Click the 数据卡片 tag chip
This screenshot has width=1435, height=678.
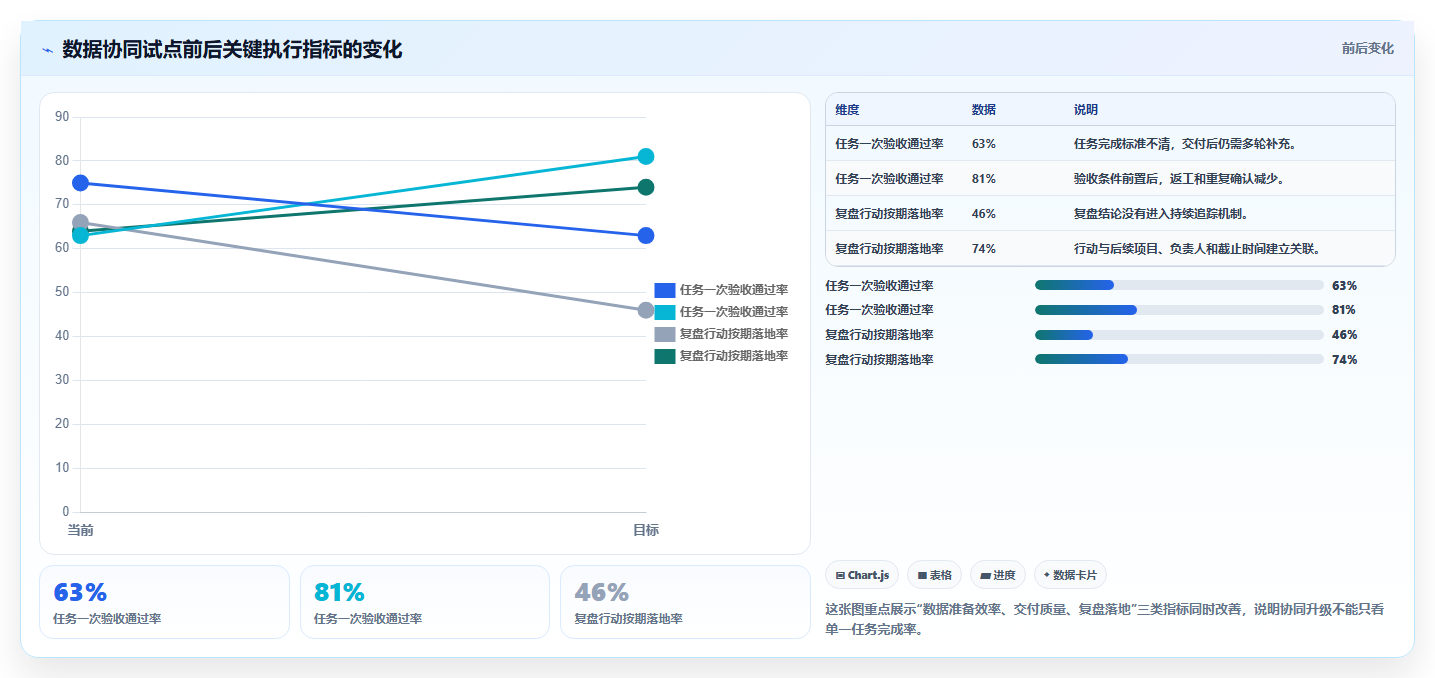coord(1070,575)
